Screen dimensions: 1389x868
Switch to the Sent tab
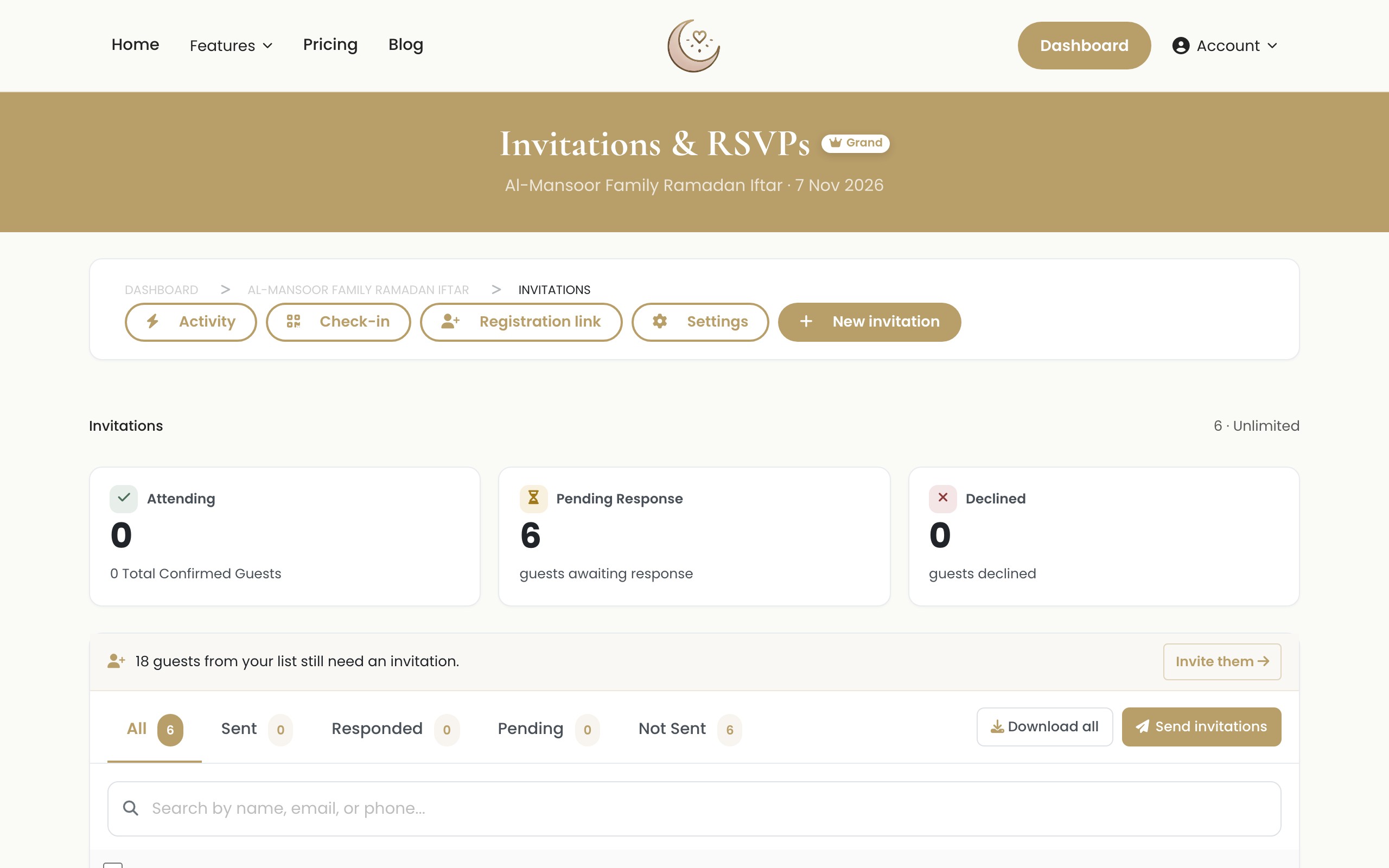(257, 729)
